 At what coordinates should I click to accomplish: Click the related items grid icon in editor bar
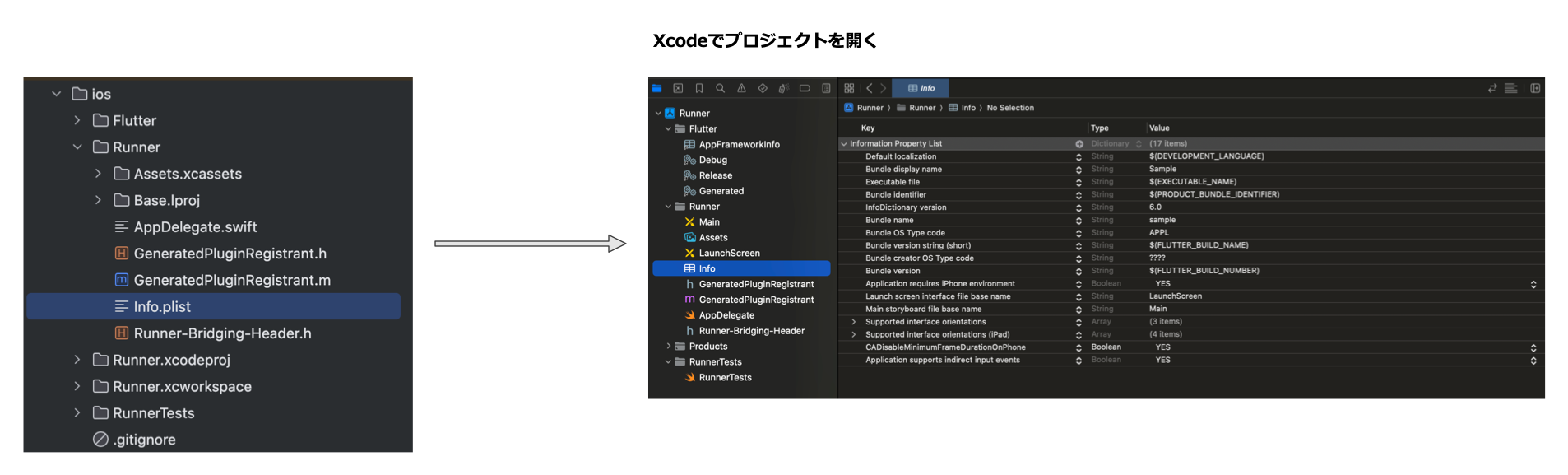pos(849,88)
